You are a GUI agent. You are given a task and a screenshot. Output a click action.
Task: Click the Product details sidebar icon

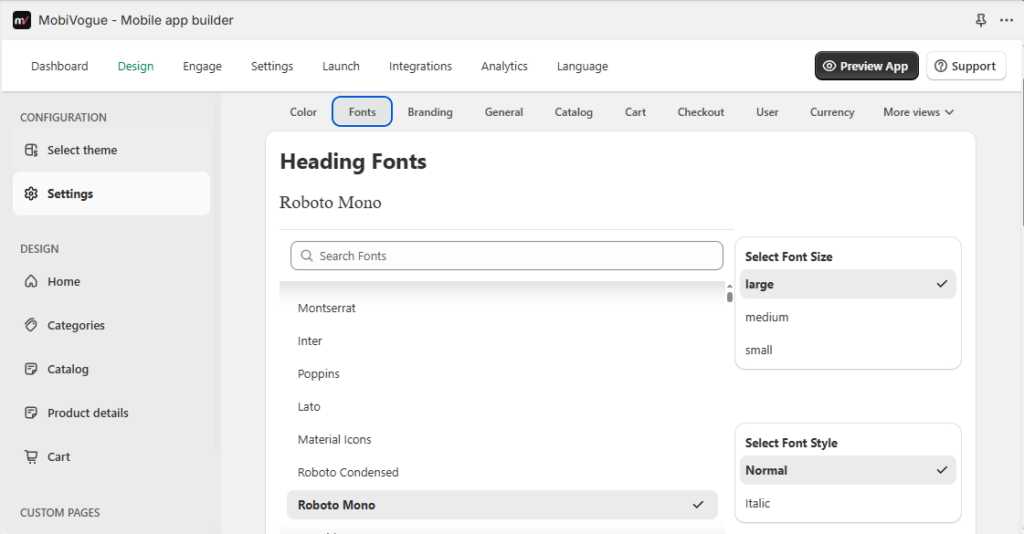click(x=31, y=413)
